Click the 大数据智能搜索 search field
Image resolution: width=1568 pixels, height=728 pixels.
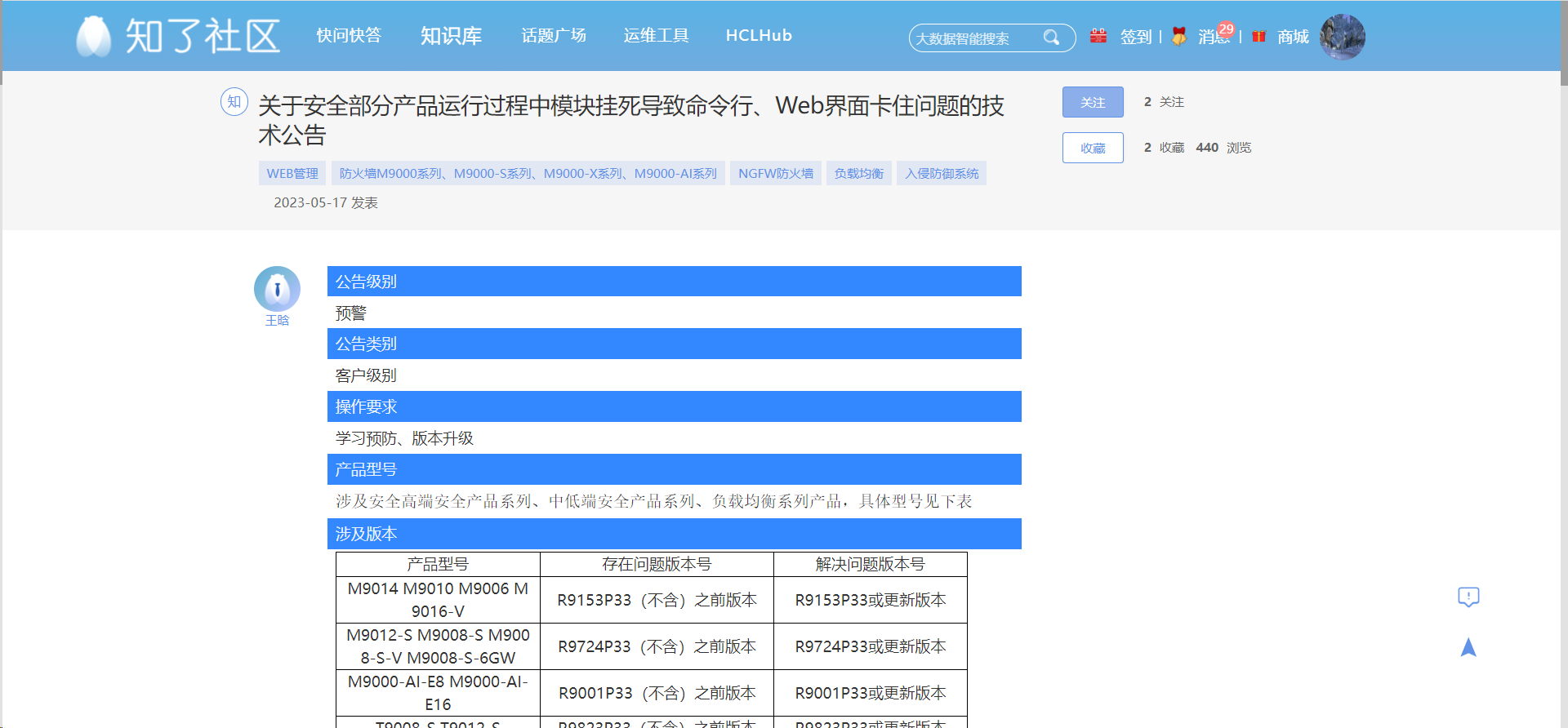point(976,38)
